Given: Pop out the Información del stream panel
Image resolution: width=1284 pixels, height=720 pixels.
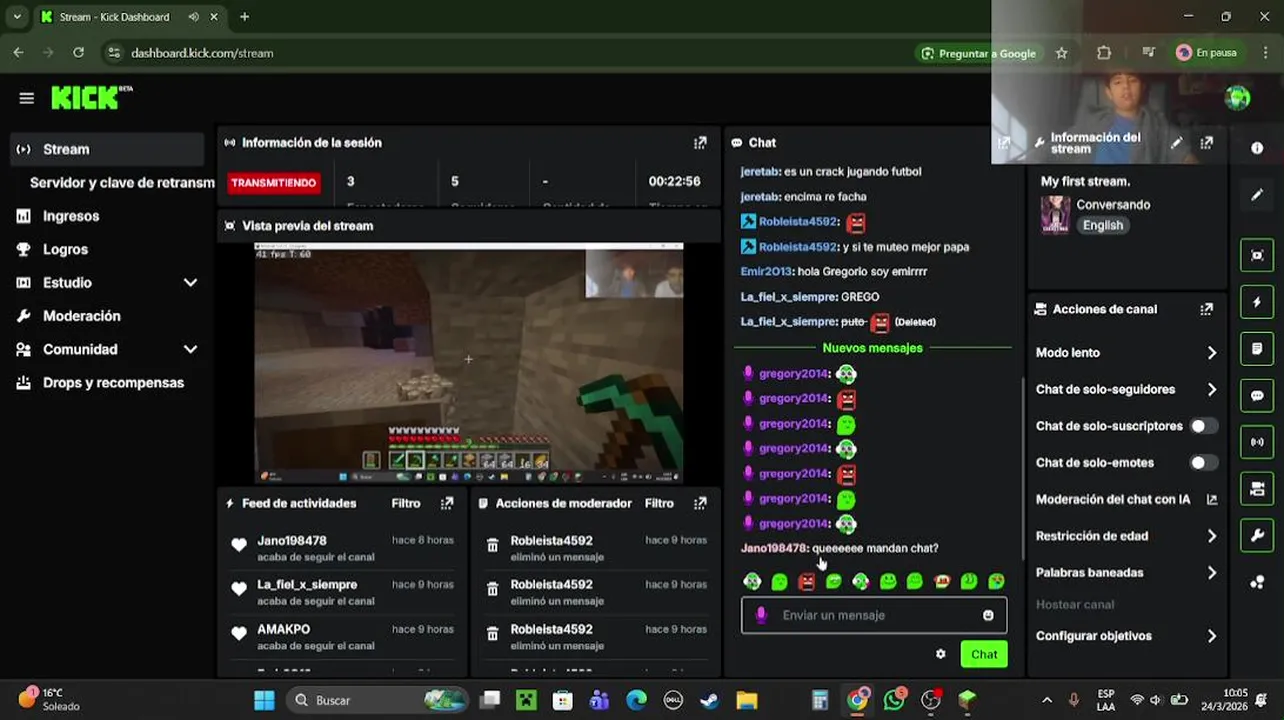Looking at the screenshot, I should [1207, 143].
